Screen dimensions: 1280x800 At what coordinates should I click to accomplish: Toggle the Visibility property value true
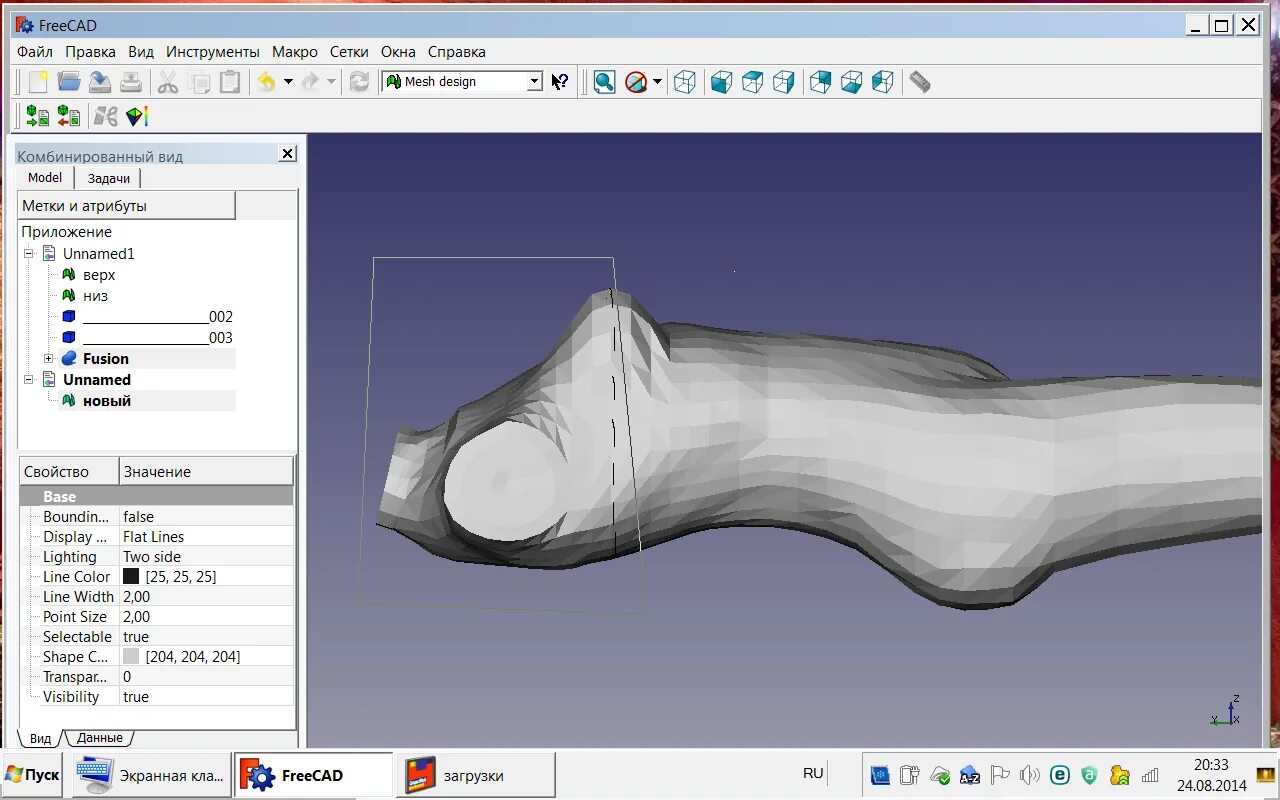[x=207, y=697]
